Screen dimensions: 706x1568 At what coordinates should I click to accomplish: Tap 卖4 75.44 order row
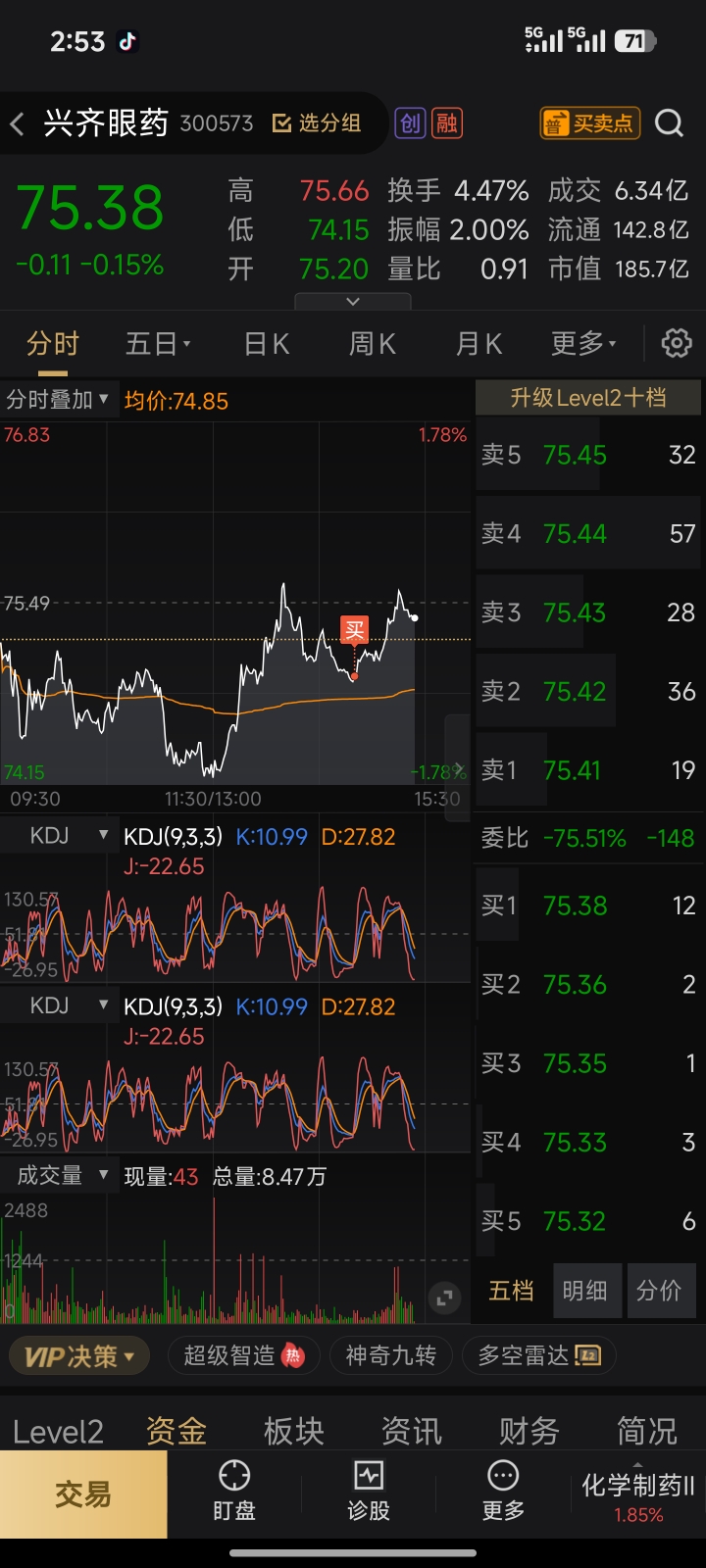pyautogui.click(x=588, y=533)
